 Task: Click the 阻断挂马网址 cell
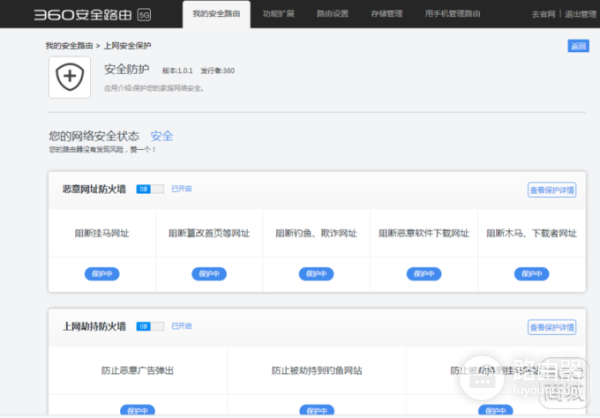tap(102, 233)
